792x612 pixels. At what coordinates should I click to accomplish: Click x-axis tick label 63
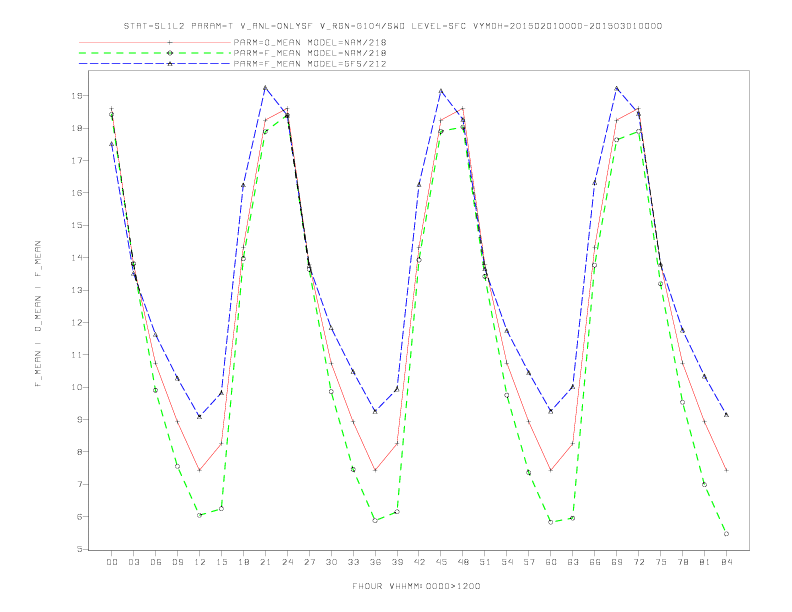573,562
